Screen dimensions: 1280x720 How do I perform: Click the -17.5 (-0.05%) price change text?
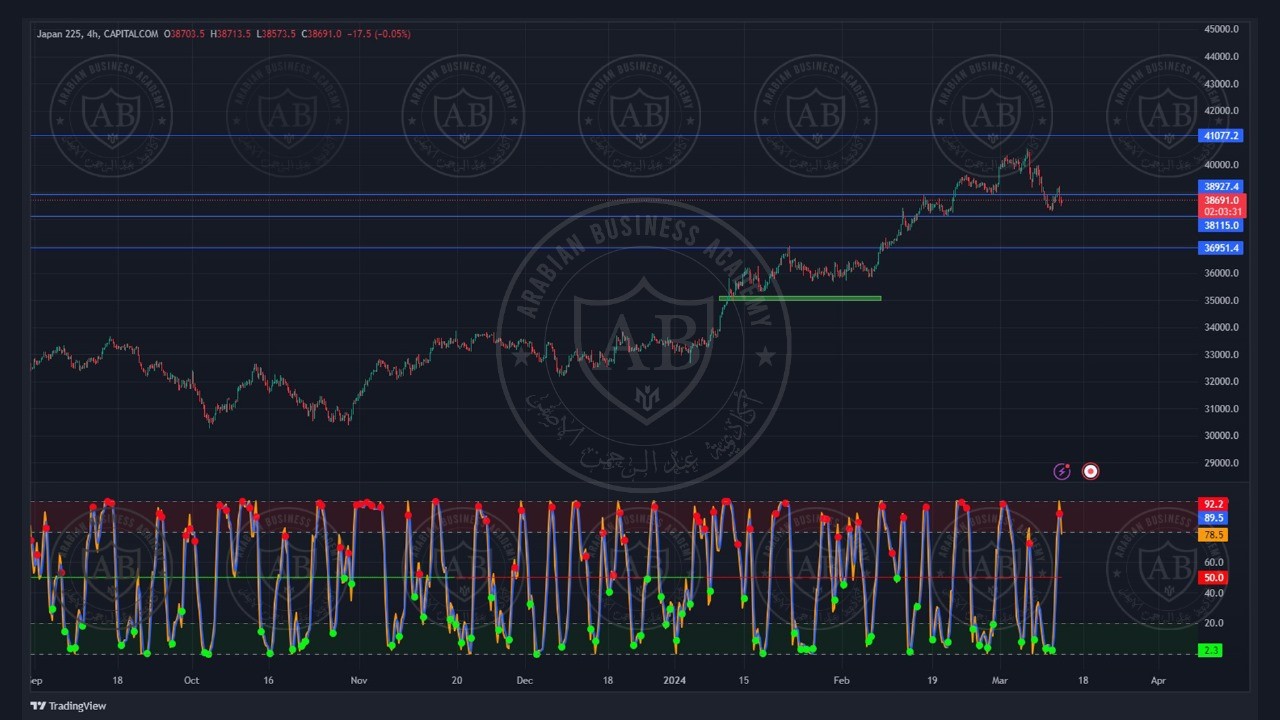(378, 34)
